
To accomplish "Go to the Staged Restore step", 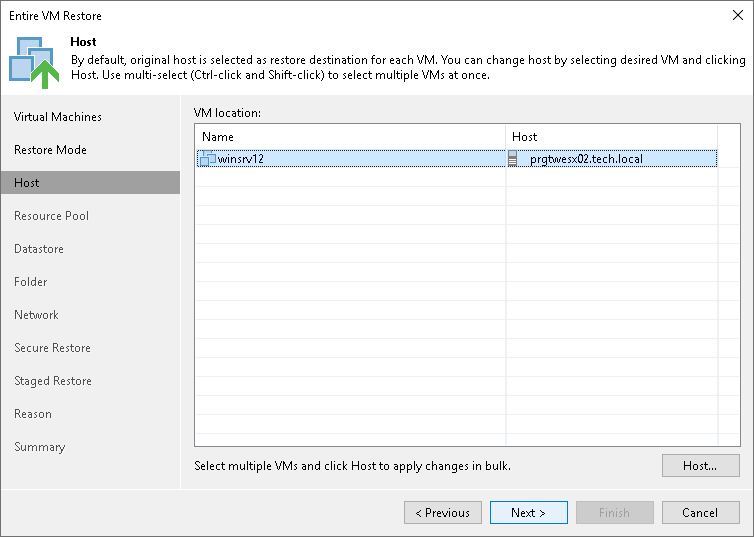I will pos(53,381).
